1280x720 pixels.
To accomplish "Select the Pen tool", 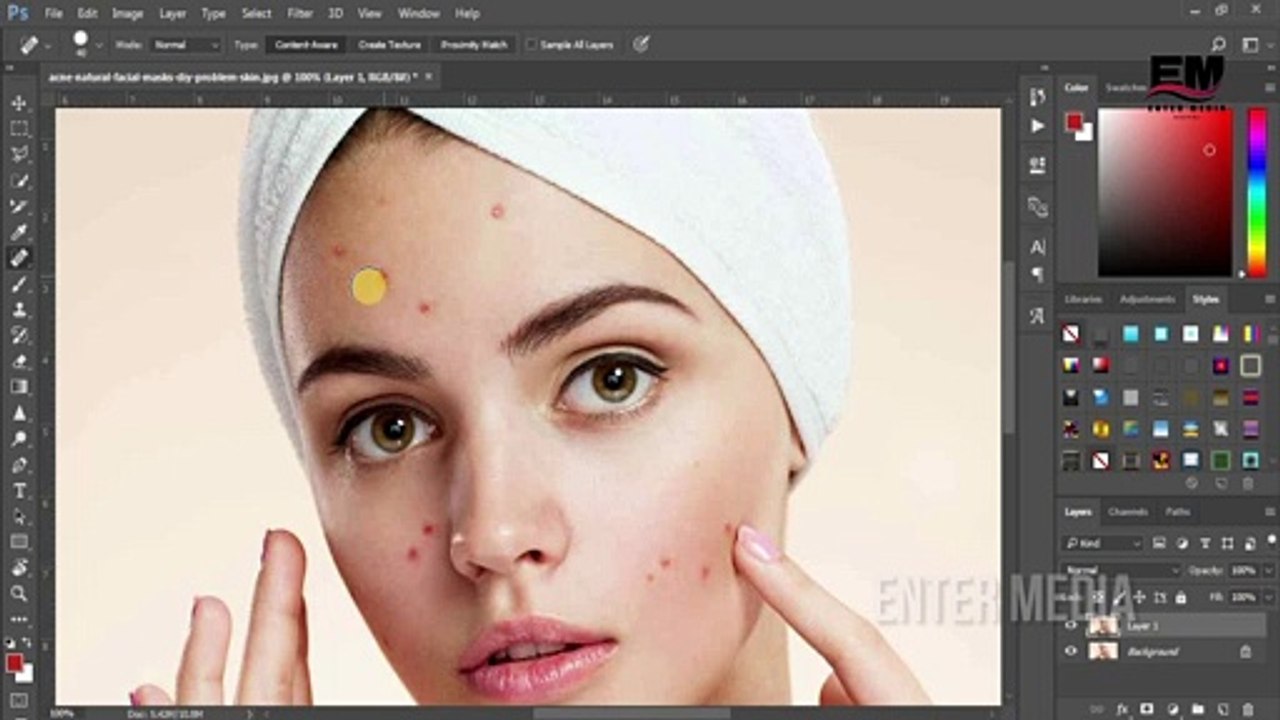I will (x=19, y=465).
